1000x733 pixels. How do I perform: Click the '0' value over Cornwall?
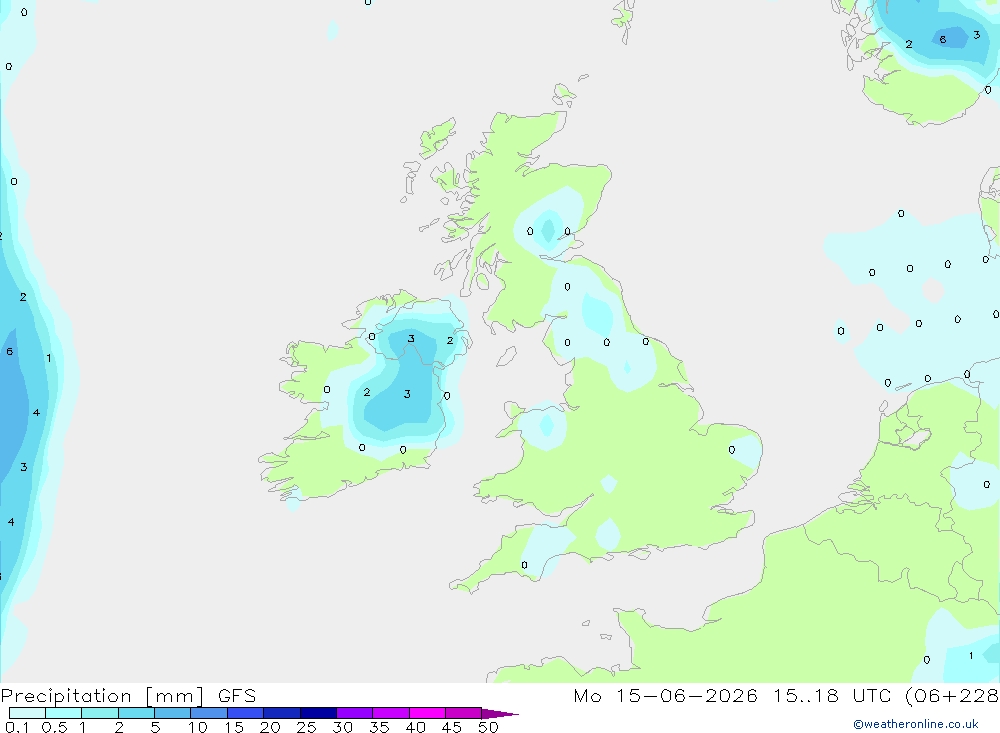524,565
